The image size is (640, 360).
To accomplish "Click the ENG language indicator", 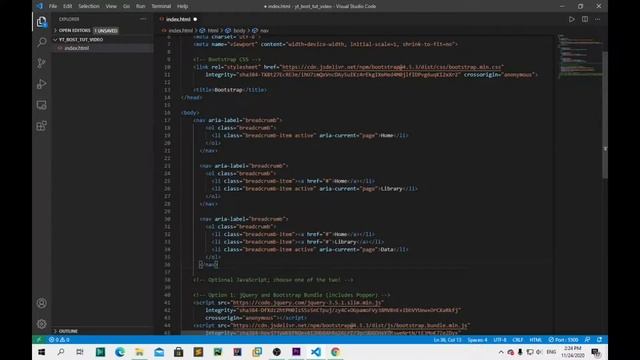I will (551, 352).
